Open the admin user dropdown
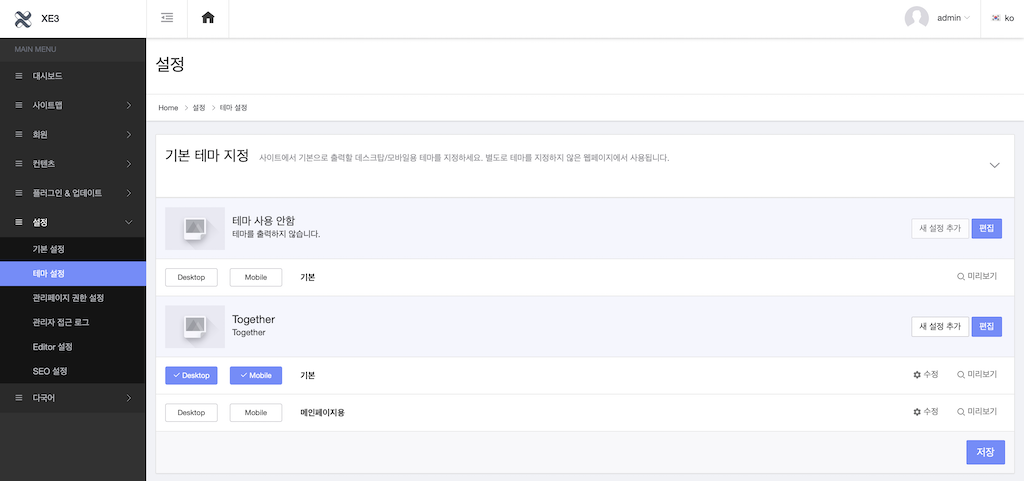Screen dimensions: 1024x481 pyautogui.click(x=953, y=18)
